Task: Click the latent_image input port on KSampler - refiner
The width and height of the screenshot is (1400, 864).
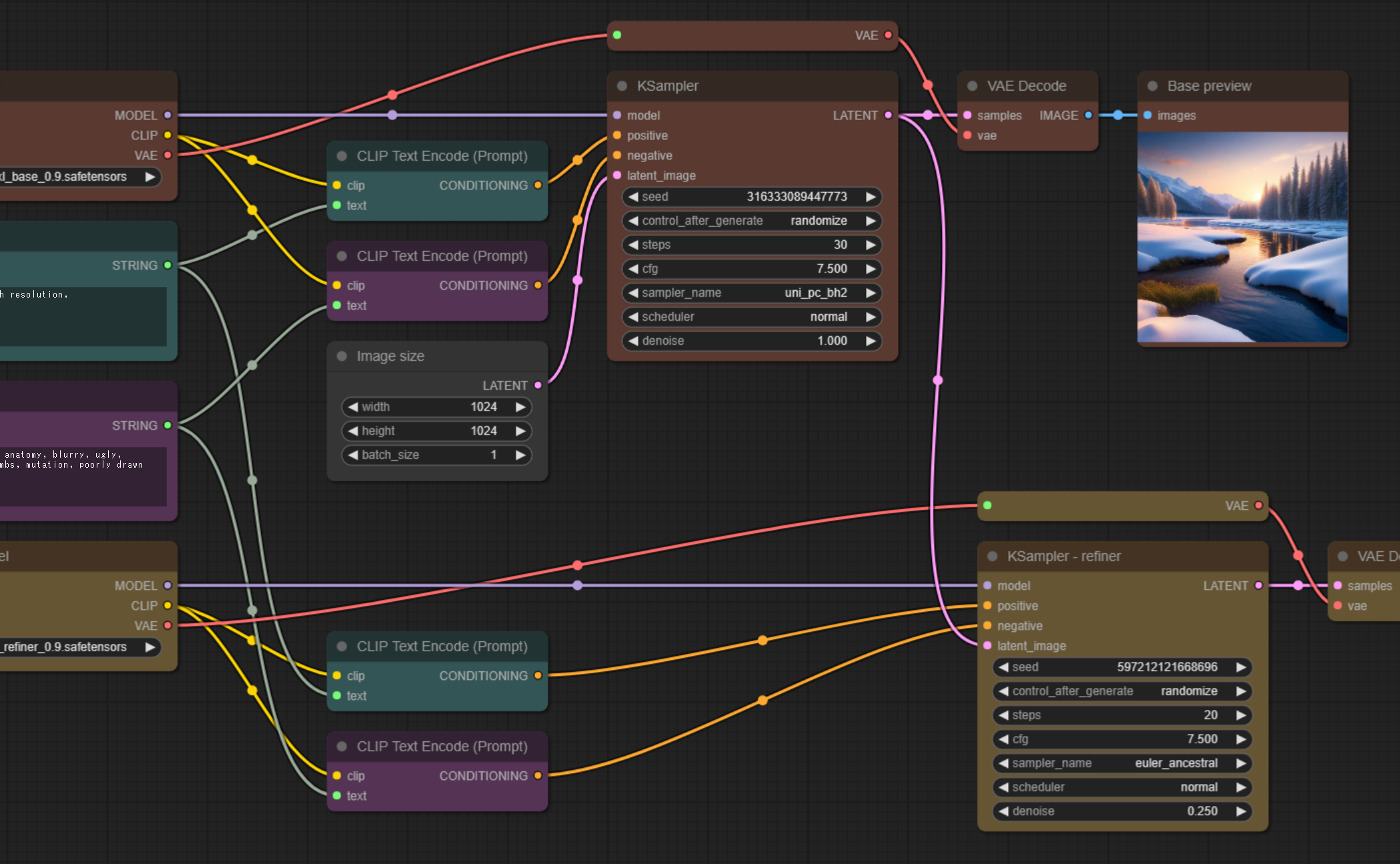Action: [x=987, y=646]
